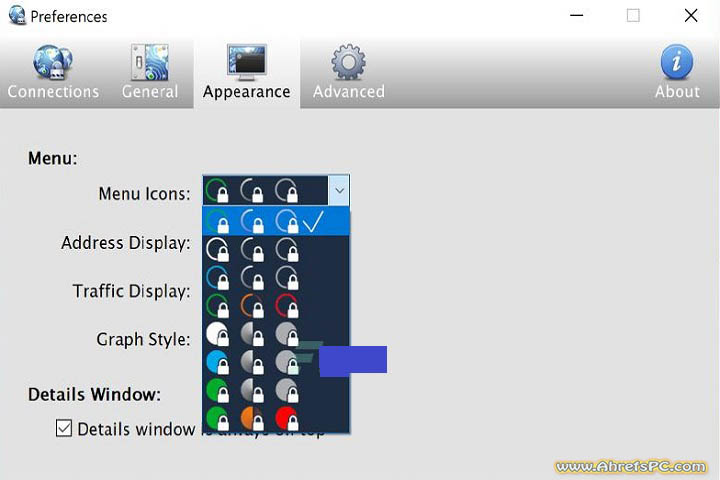Click the monitor icon above Appearance
Viewport: 720px width, 480px height.
coord(247,61)
